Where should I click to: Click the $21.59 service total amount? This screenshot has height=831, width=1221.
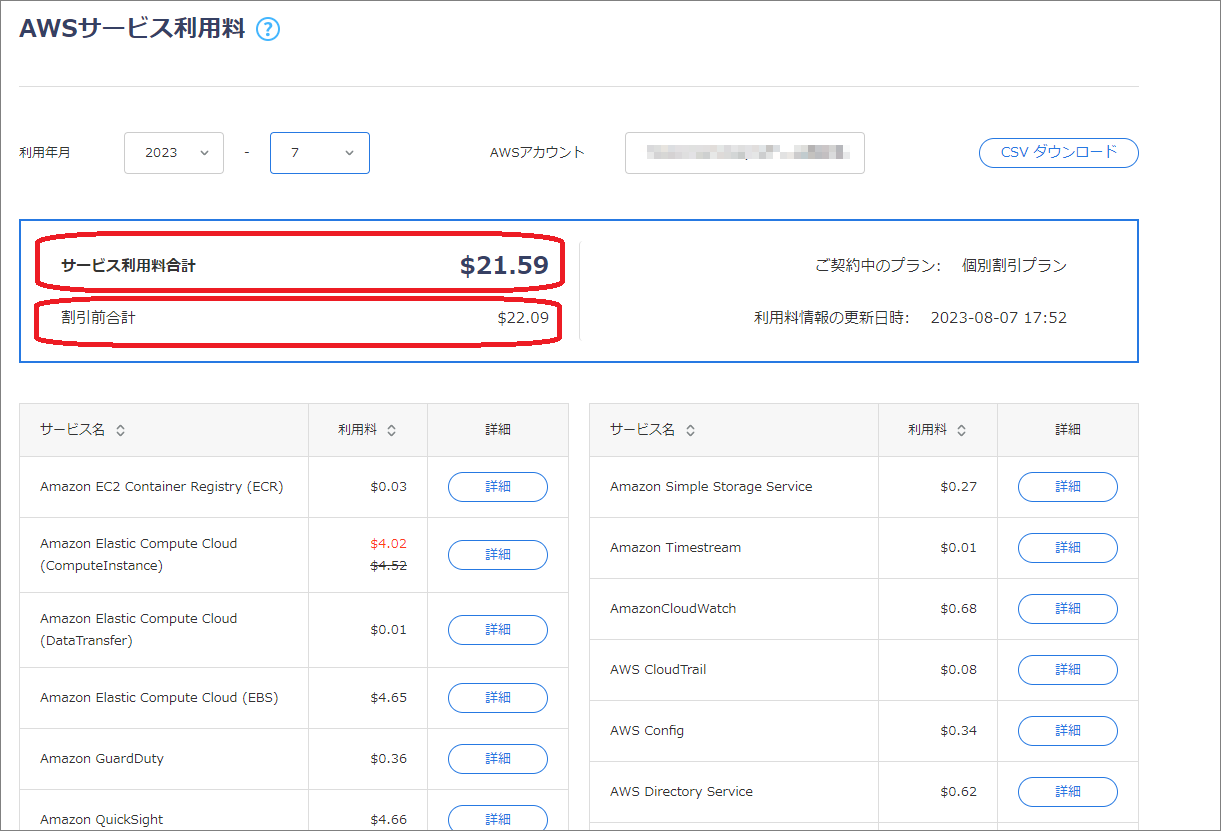pyautogui.click(x=504, y=265)
